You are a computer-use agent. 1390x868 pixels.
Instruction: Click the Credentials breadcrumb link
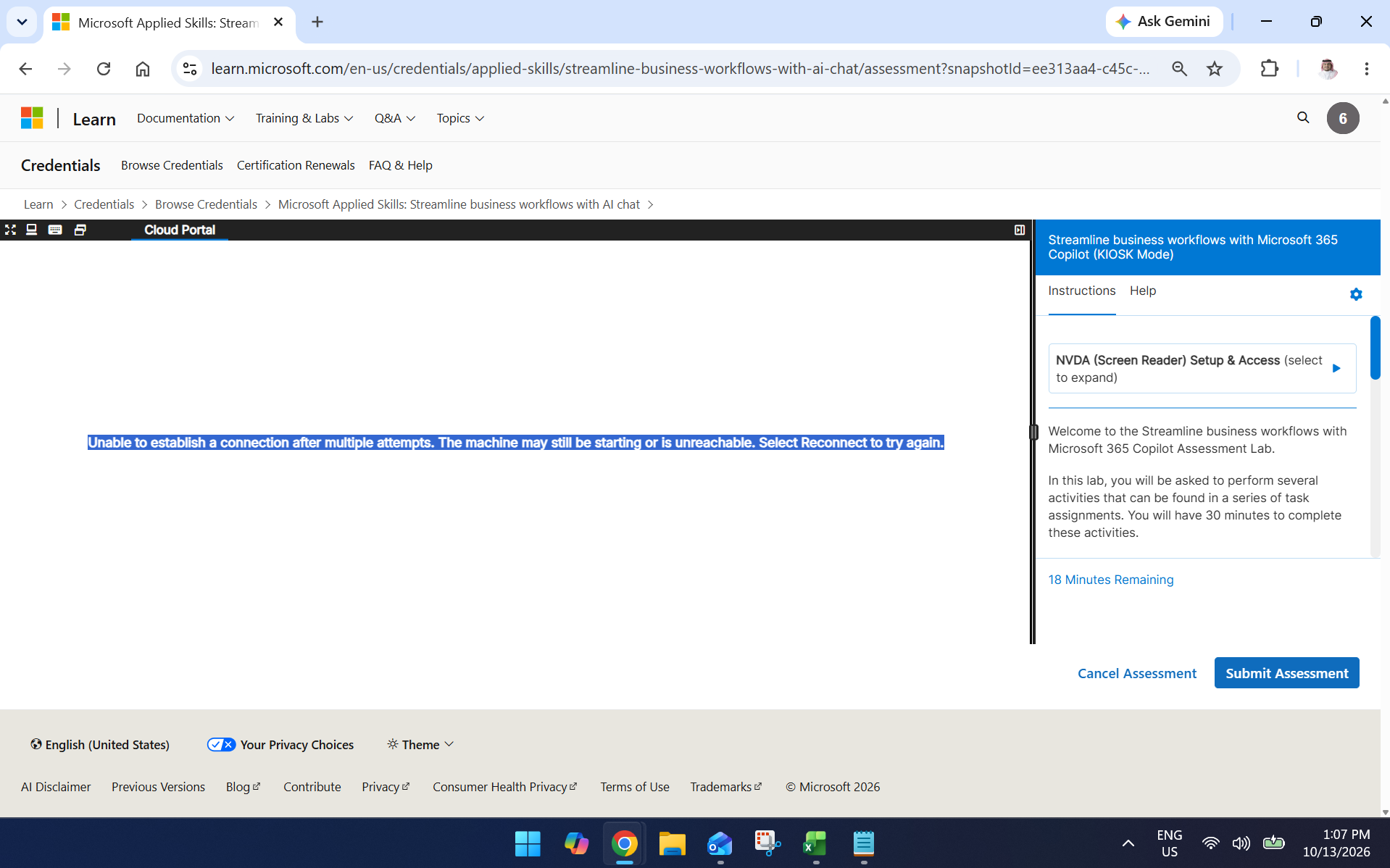[104, 204]
